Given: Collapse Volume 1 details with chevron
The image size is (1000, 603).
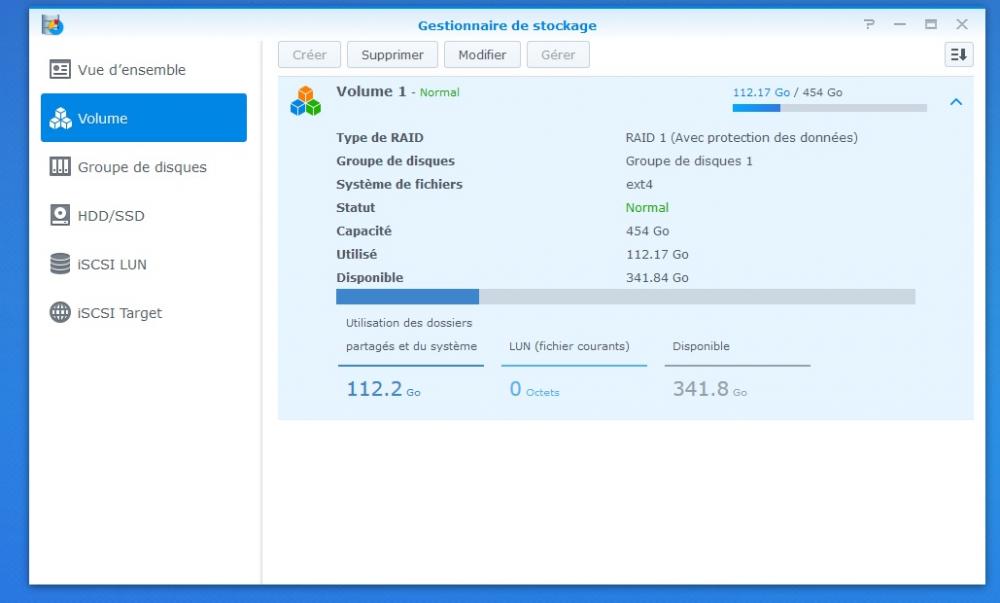Looking at the screenshot, I should 956,102.
